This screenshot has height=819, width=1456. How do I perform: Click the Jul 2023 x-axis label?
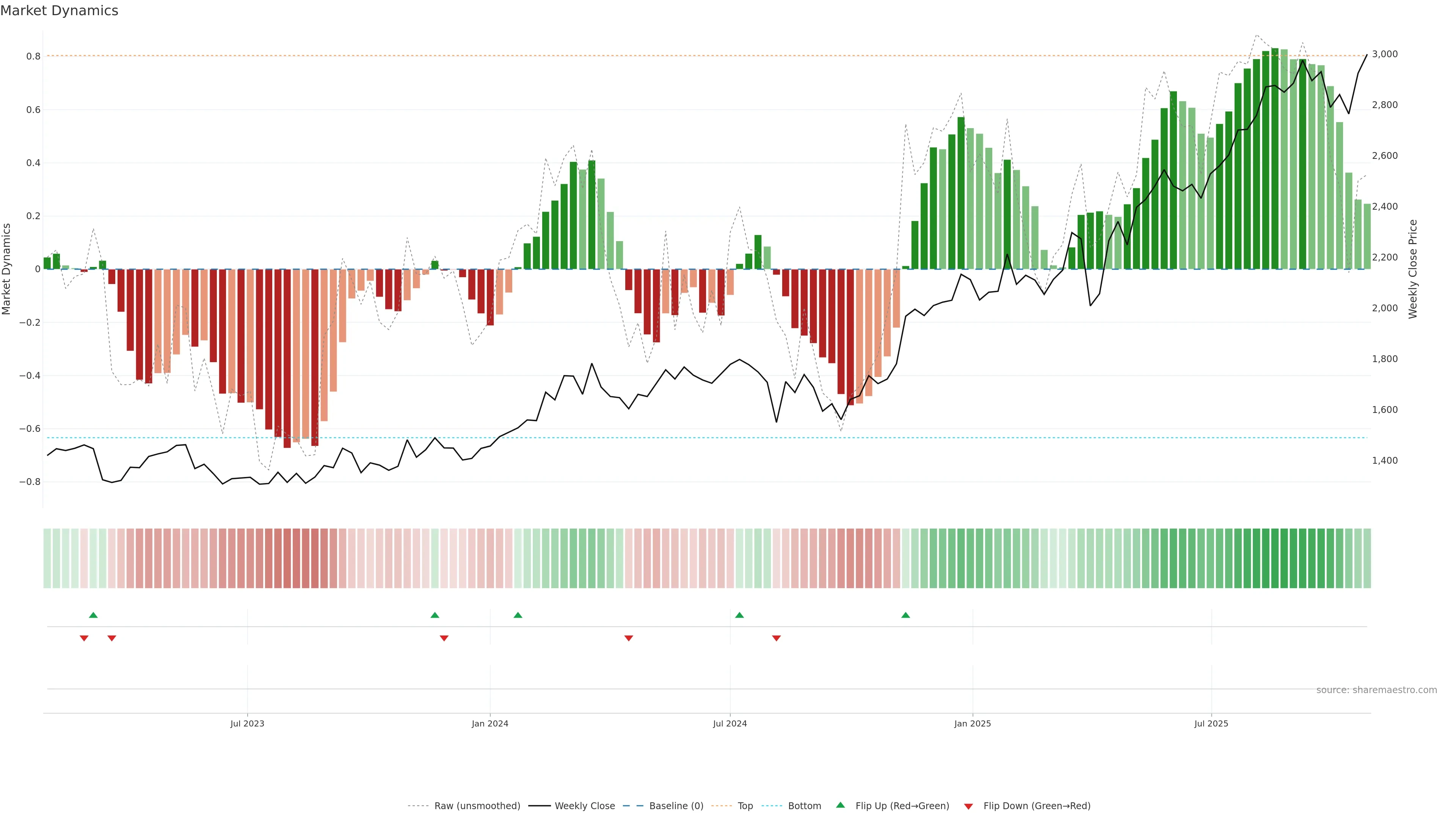coord(247,723)
